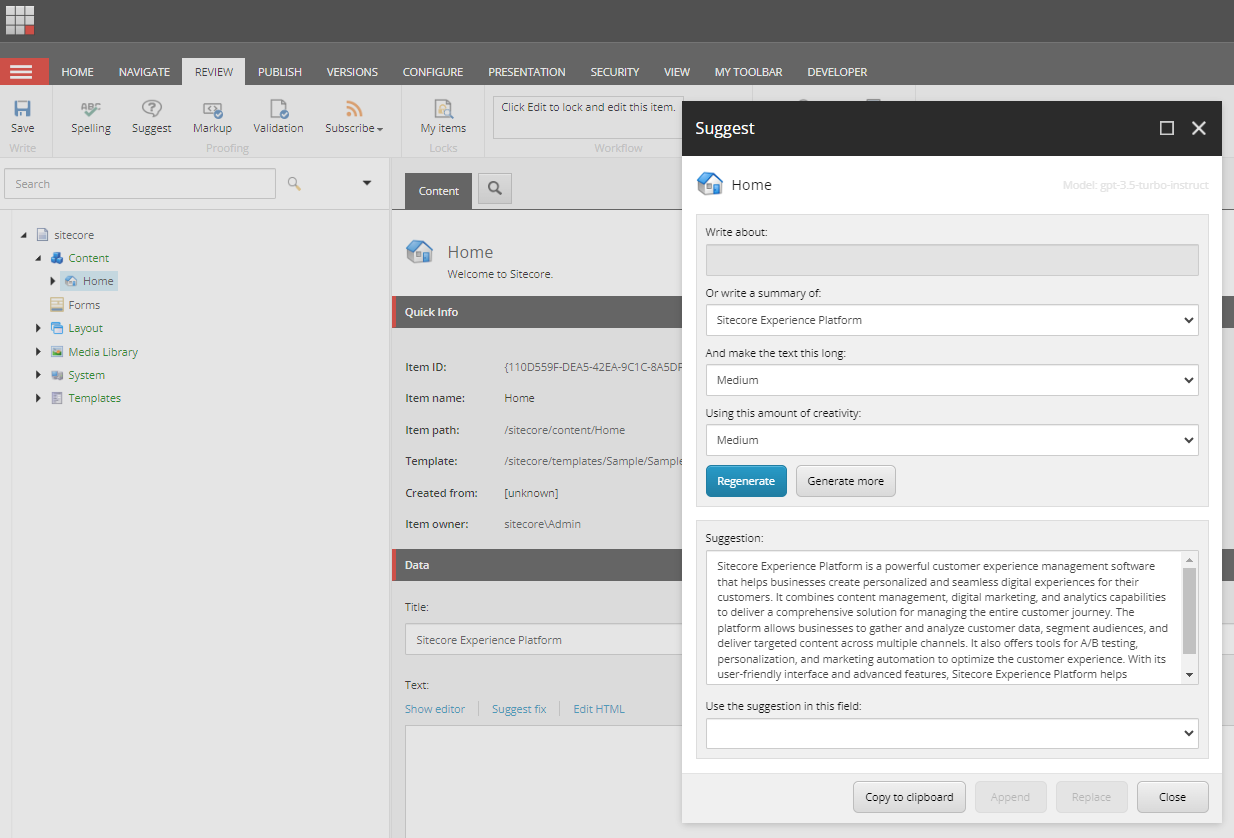The width and height of the screenshot is (1234, 838).
Task: Click the 'Click Edit to lock' workflow message
Action: pyautogui.click(x=588, y=107)
